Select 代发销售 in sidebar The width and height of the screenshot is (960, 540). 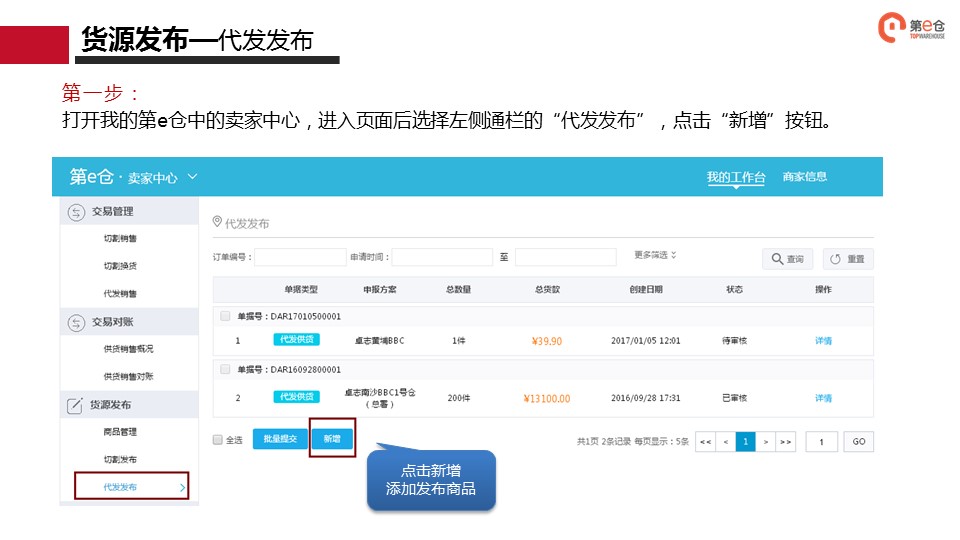click(x=120, y=293)
